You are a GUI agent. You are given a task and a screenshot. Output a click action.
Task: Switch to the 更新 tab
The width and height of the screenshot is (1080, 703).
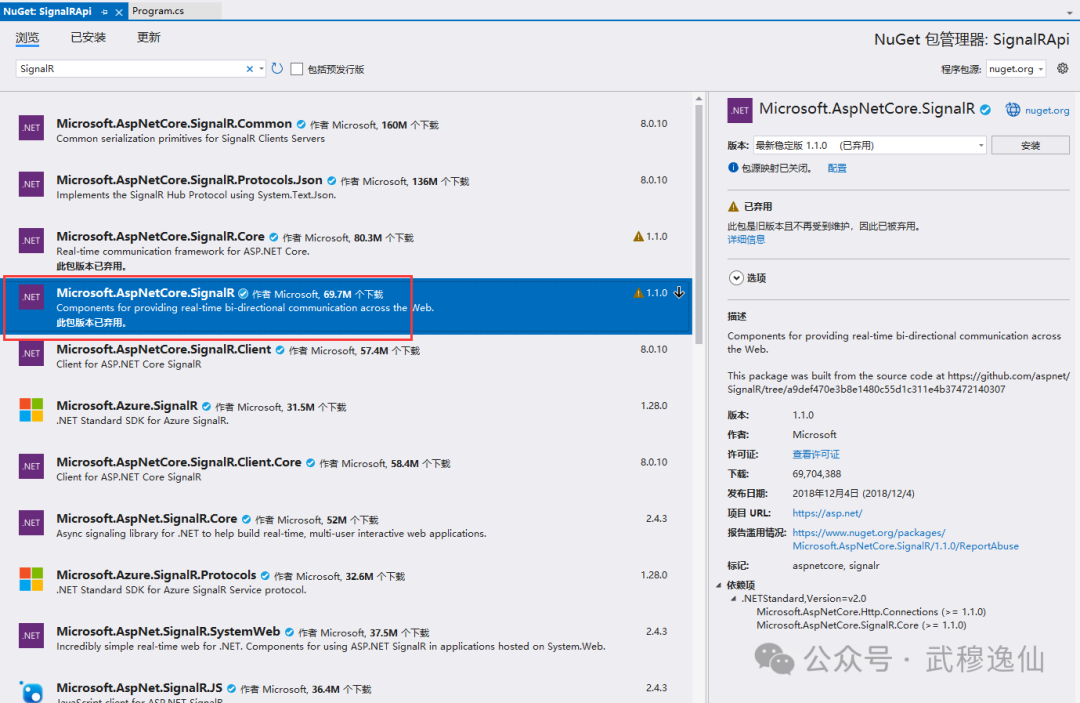[x=149, y=37]
